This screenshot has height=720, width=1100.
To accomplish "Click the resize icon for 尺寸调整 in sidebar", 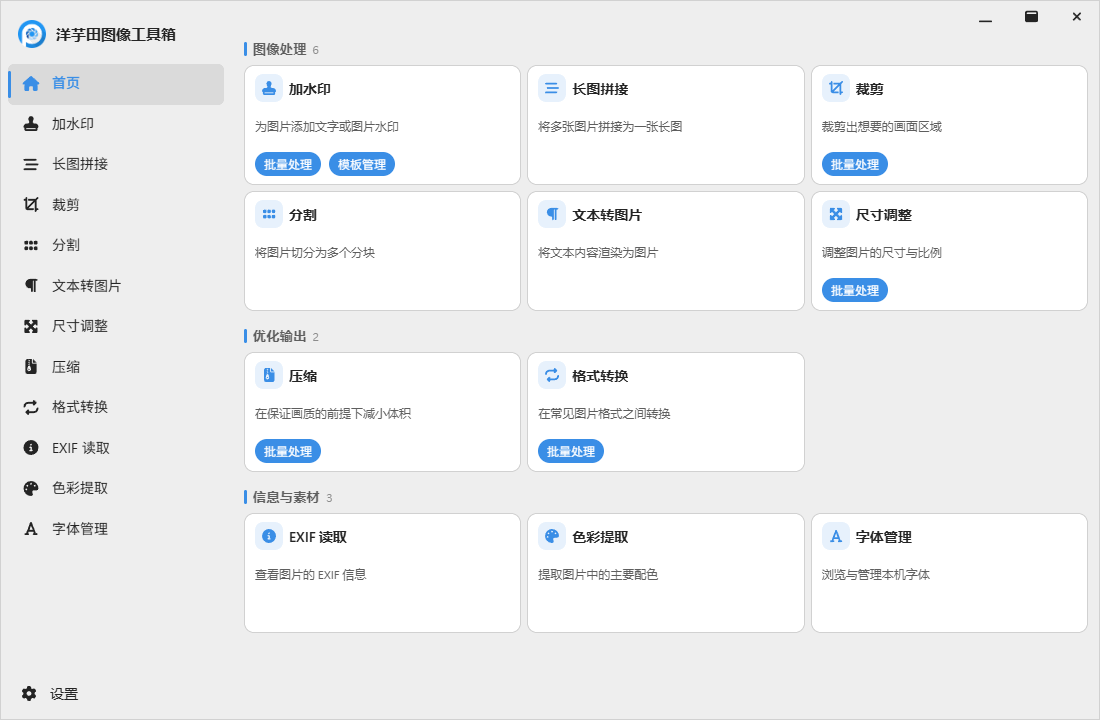I will [31, 326].
